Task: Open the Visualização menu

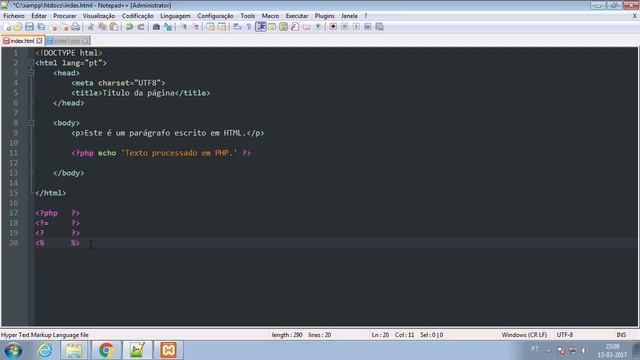Action: point(99,16)
